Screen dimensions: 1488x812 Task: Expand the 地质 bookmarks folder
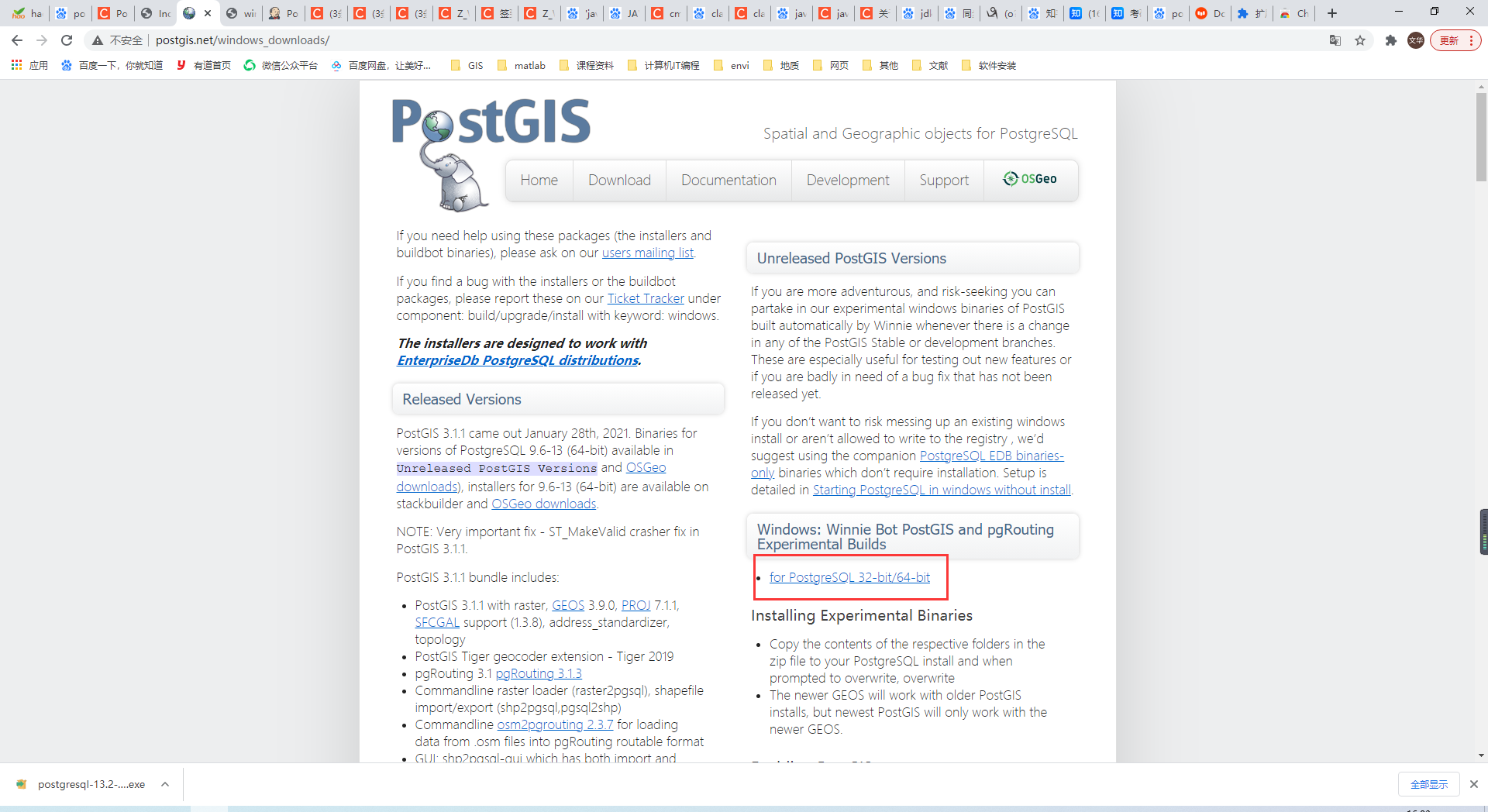(780, 66)
